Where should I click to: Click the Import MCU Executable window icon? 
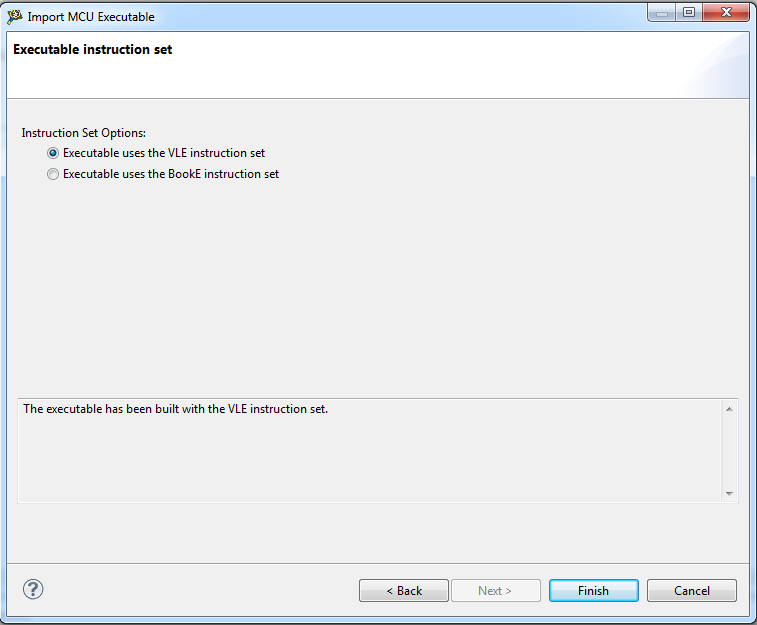tap(14, 16)
